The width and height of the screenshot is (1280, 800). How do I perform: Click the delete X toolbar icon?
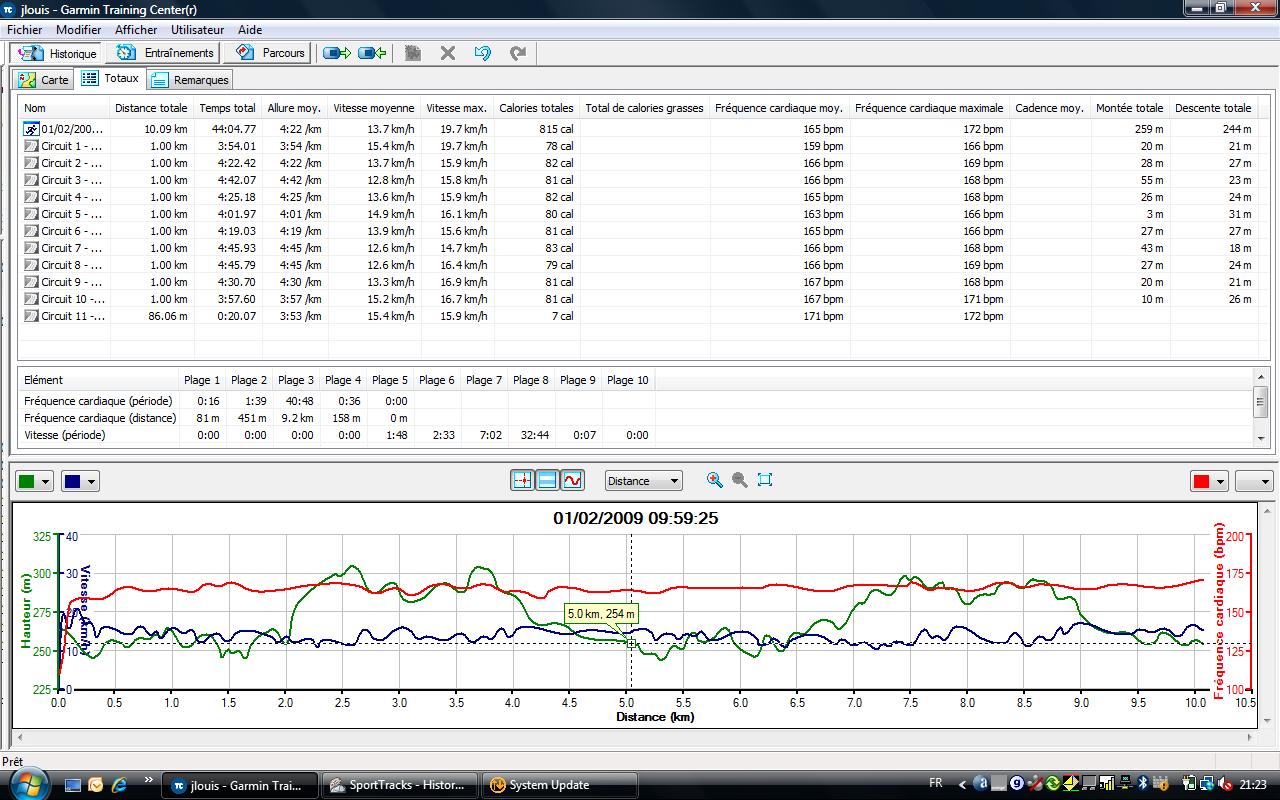point(448,53)
